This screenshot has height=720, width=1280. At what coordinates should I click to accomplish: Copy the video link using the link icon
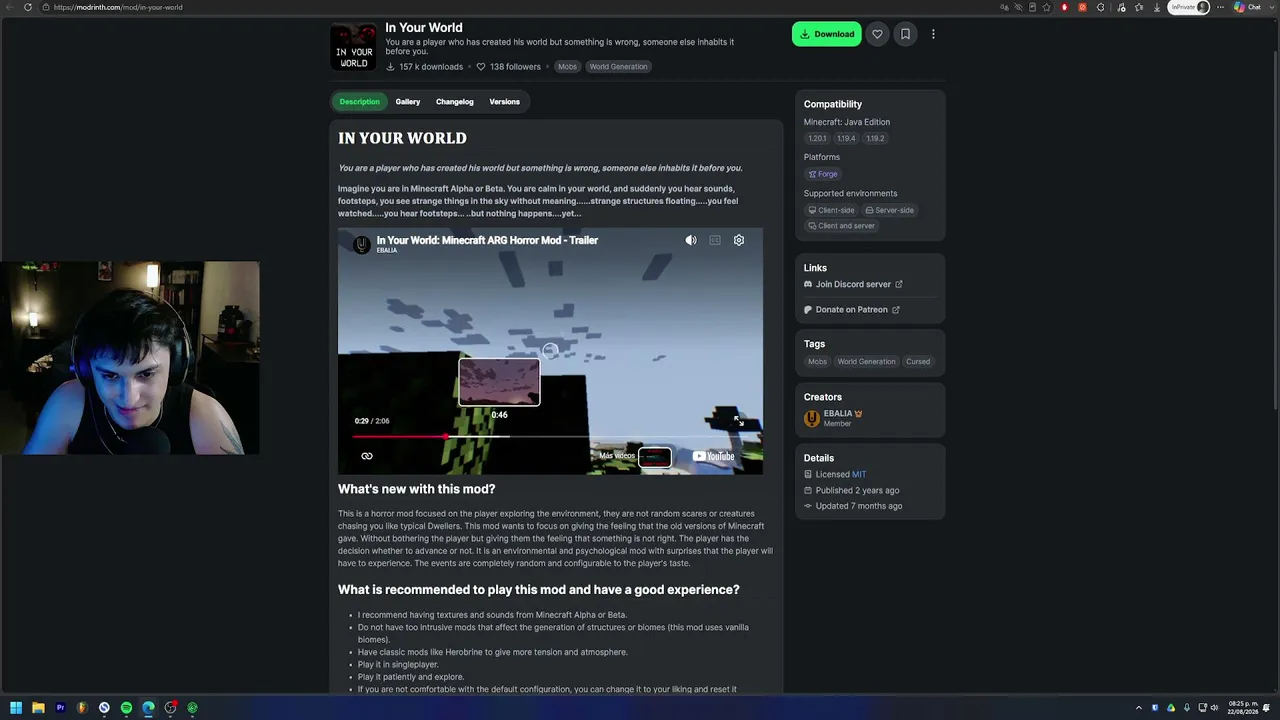(x=367, y=456)
